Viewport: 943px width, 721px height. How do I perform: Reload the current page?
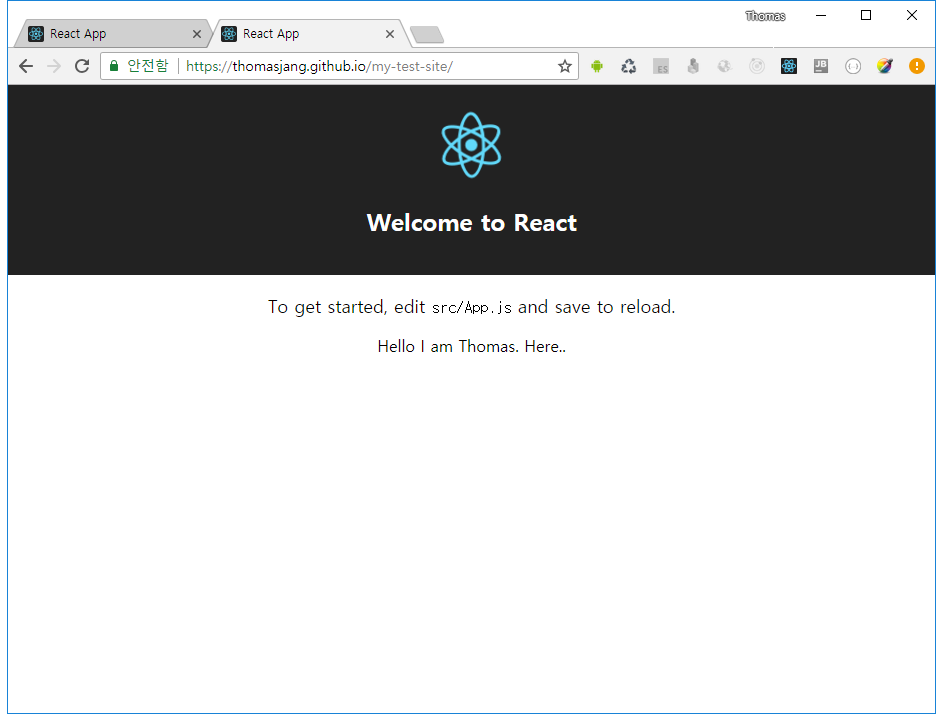(x=82, y=66)
